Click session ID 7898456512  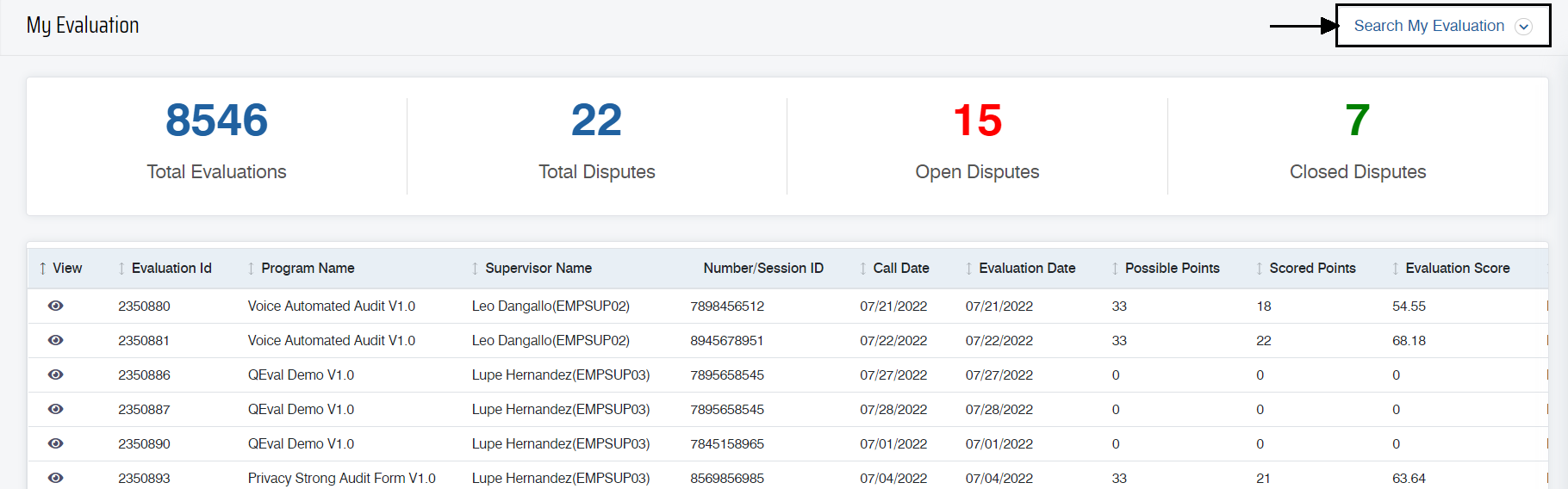[x=727, y=306]
